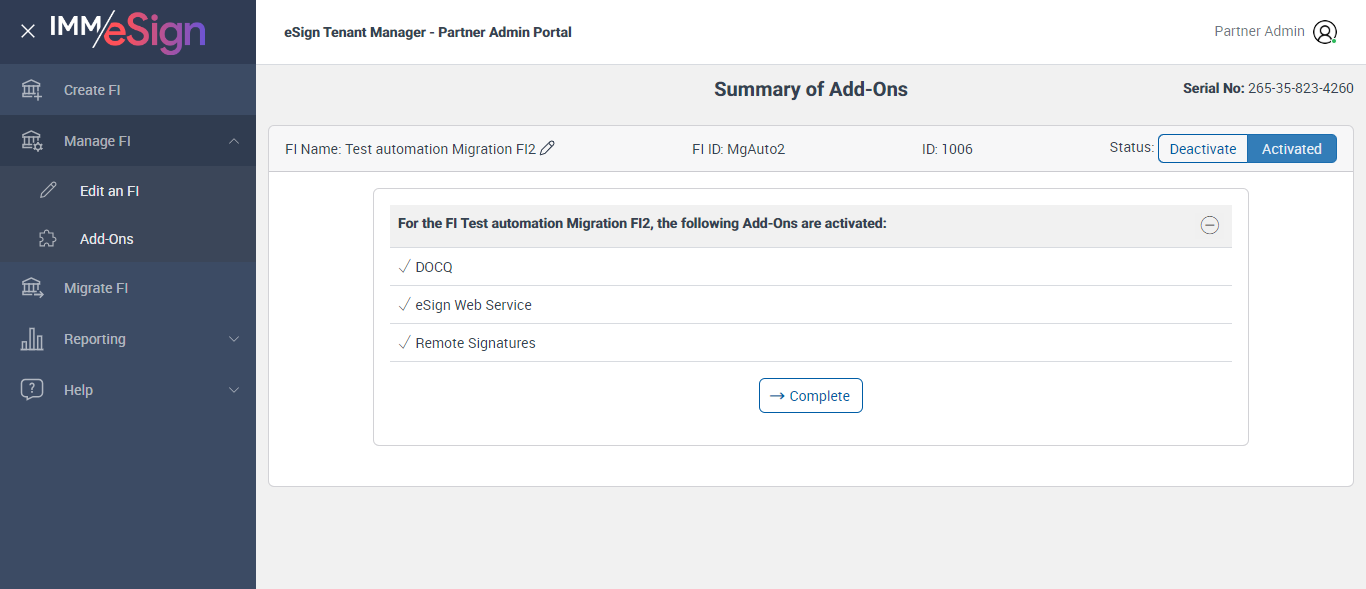The width and height of the screenshot is (1366, 589).
Task: Set status to Activated
Action: 1291,149
